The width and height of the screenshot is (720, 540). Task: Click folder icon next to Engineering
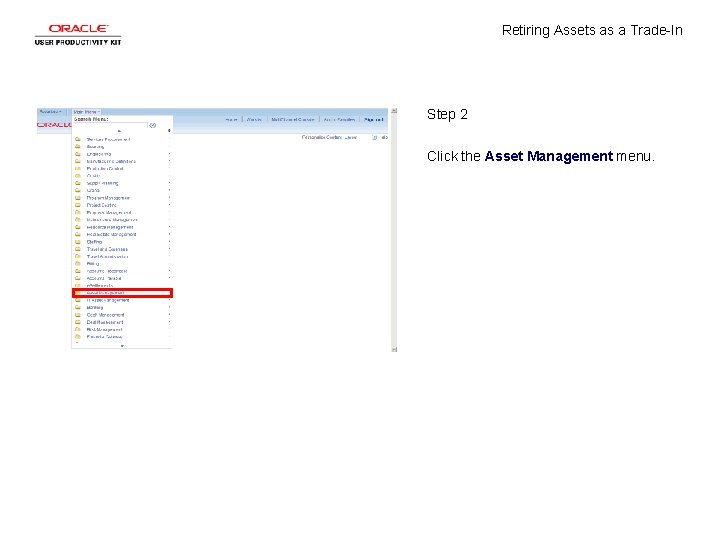pos(78,154)
